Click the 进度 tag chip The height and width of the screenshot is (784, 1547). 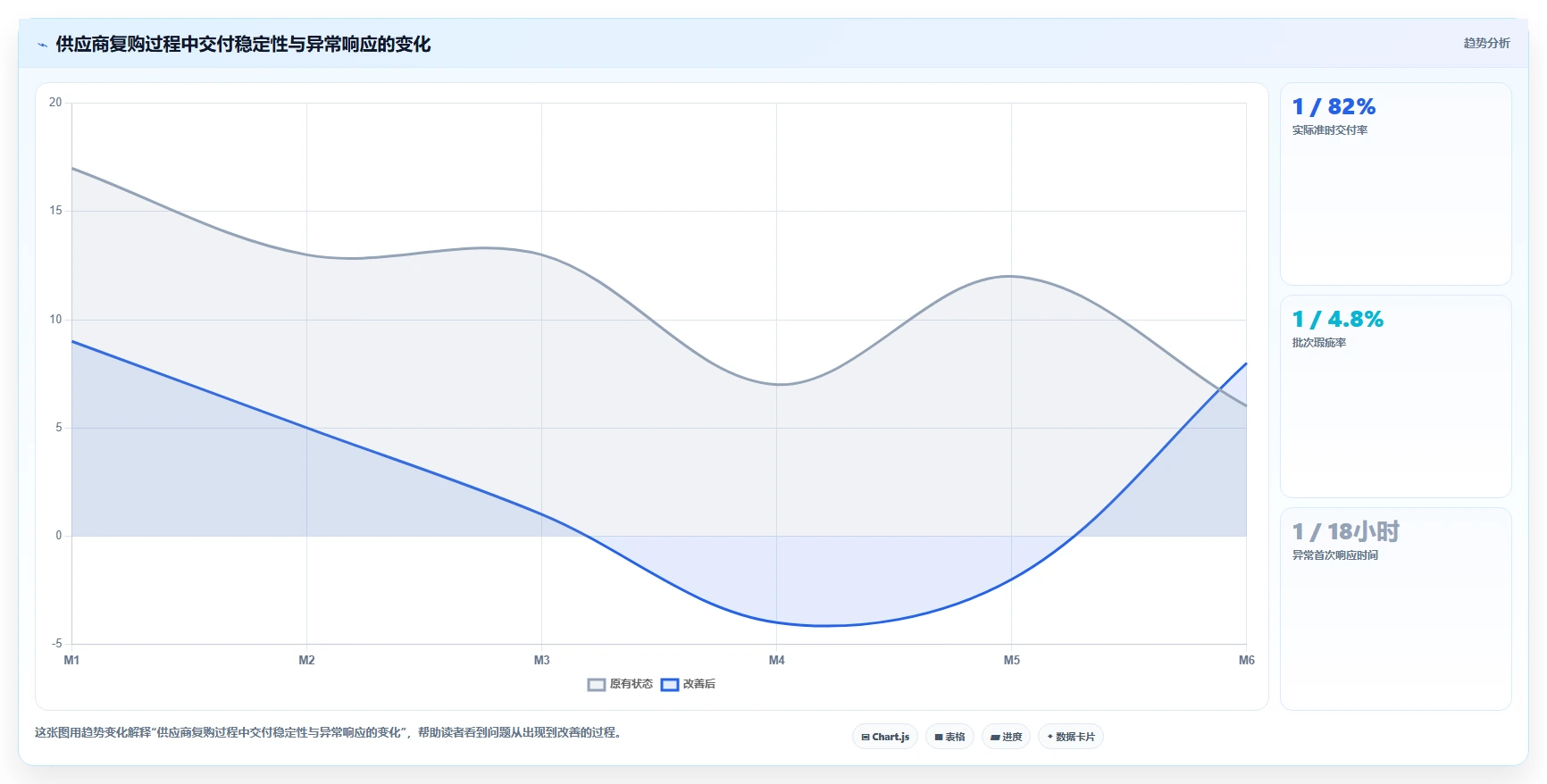coord(1006,737)
